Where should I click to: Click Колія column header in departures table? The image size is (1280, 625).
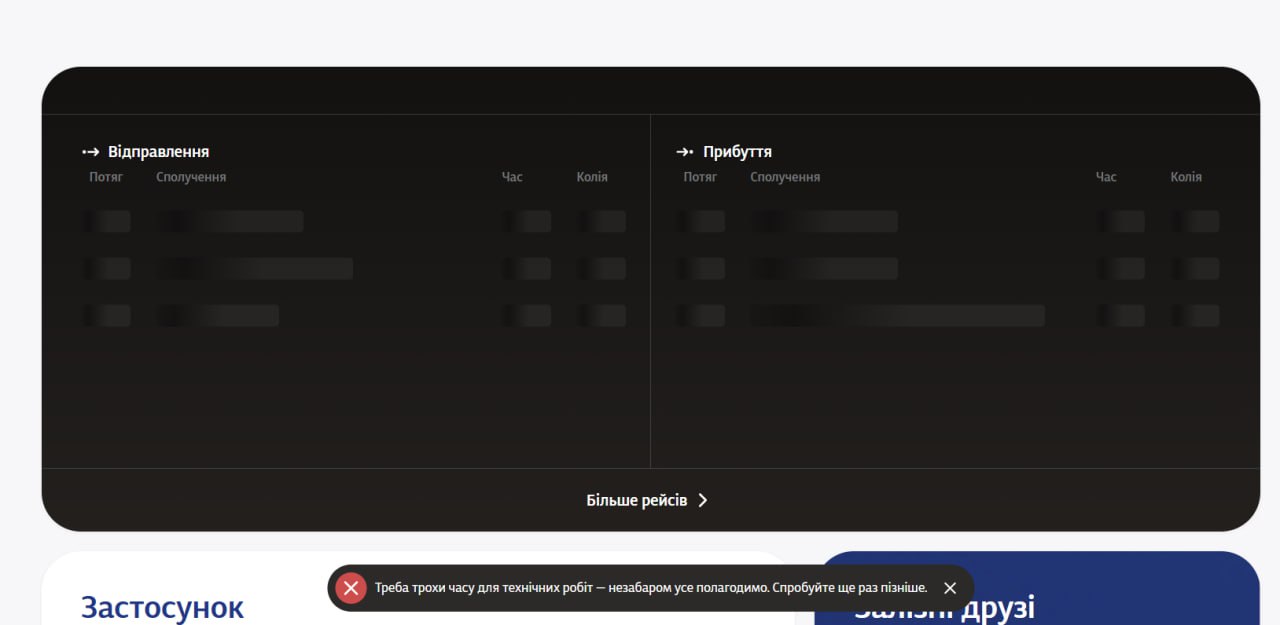pos(592,177)
